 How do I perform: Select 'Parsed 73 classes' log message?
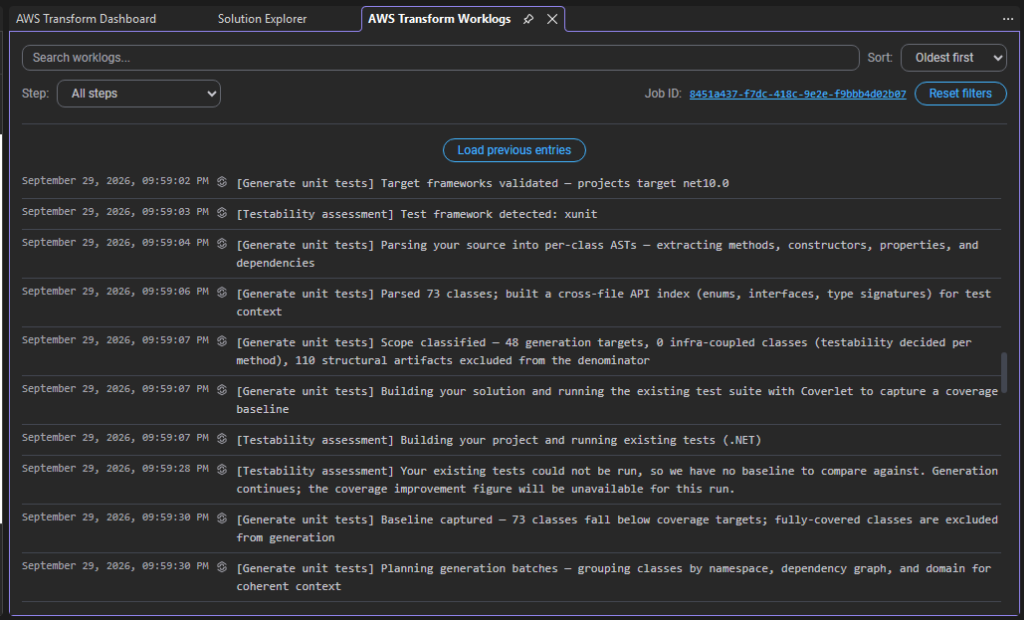(x=614, y=302)
